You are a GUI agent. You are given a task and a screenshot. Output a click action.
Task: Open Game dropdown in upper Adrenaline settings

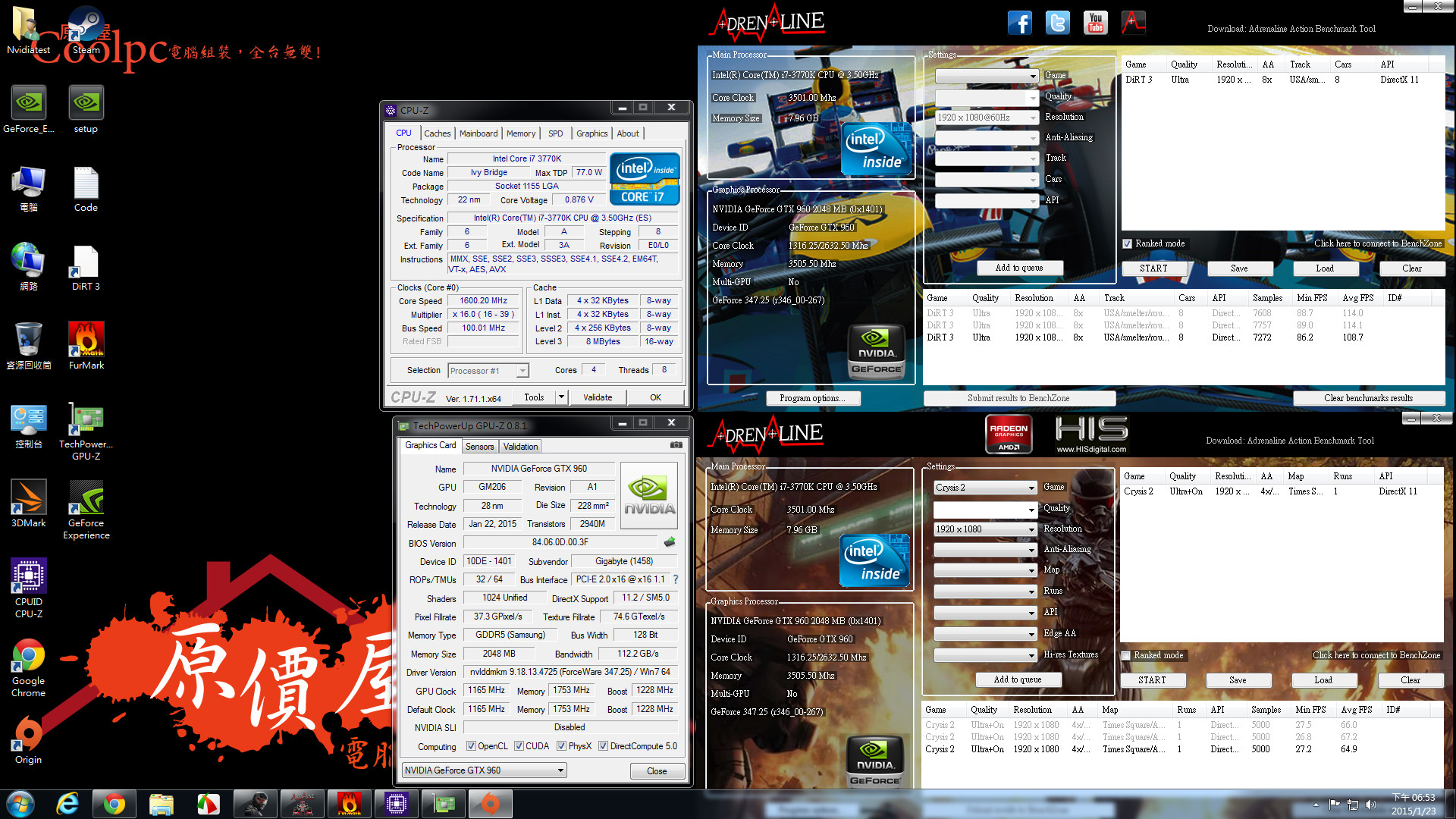[x=987, y=77]
